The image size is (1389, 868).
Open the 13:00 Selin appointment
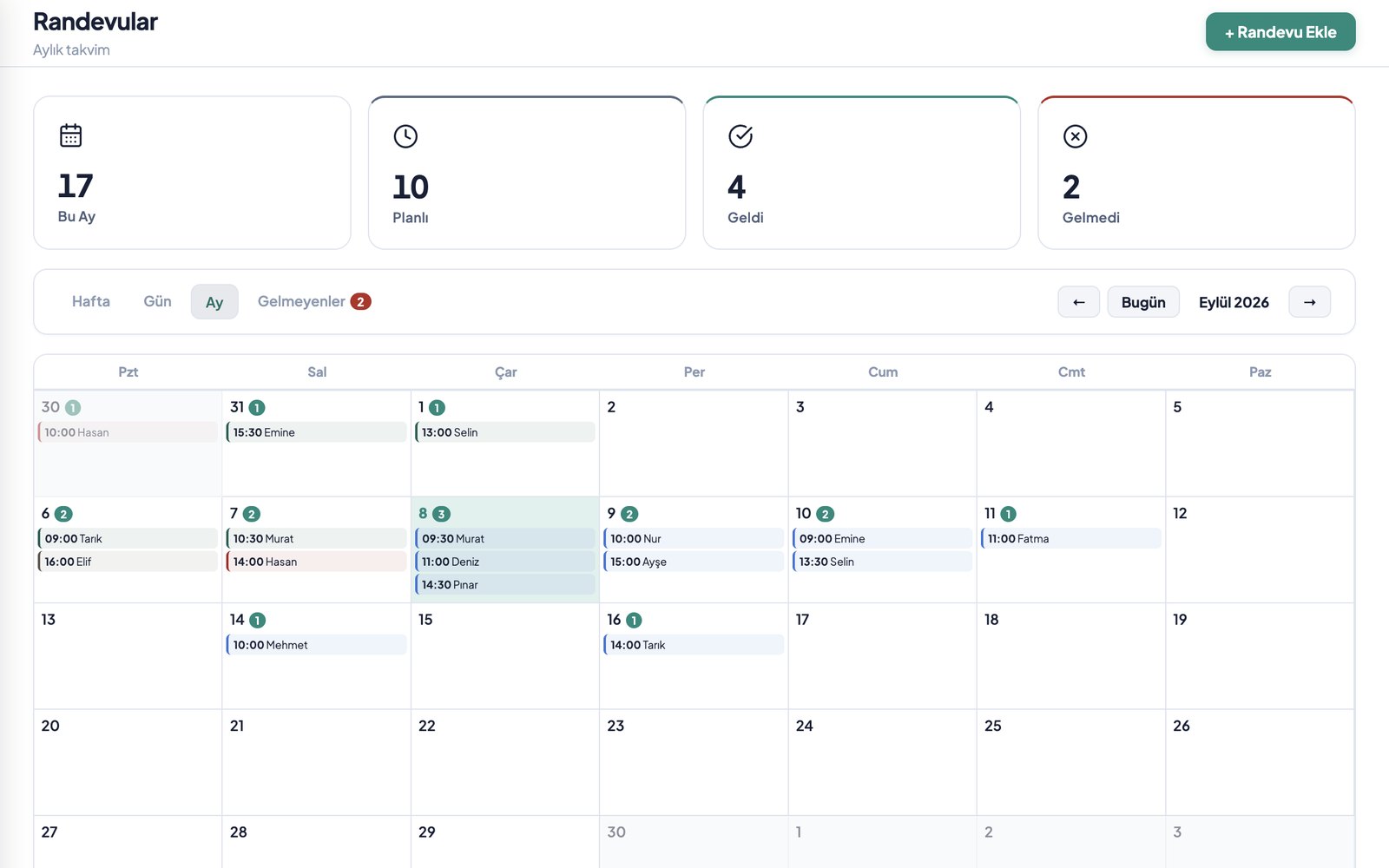tap(505, 432)
